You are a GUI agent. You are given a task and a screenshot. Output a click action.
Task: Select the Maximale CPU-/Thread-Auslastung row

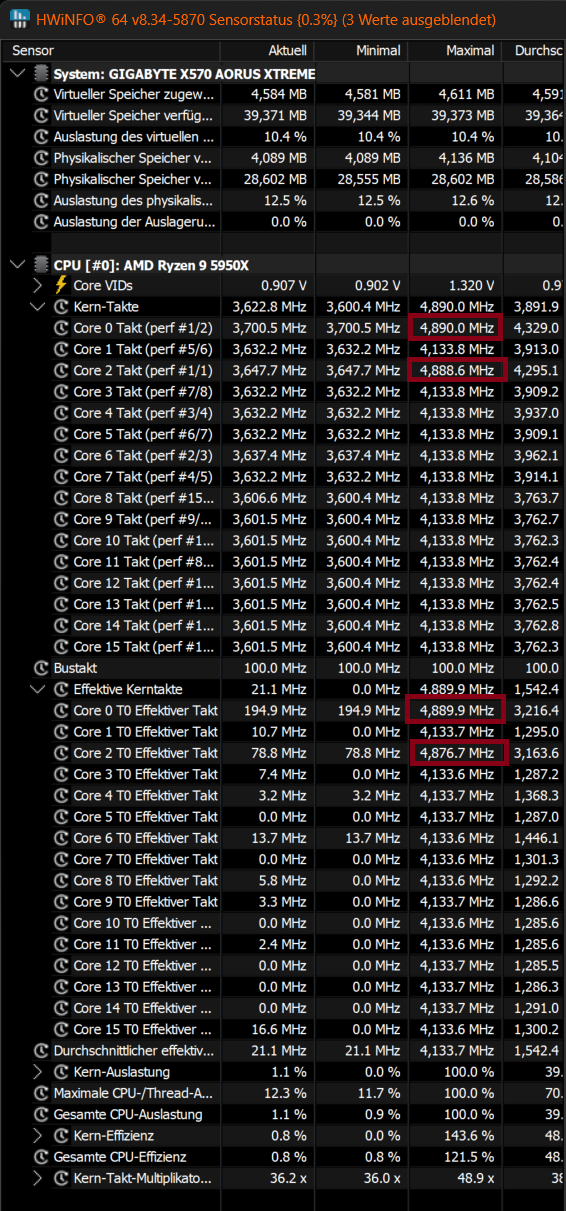point(283,1093)
